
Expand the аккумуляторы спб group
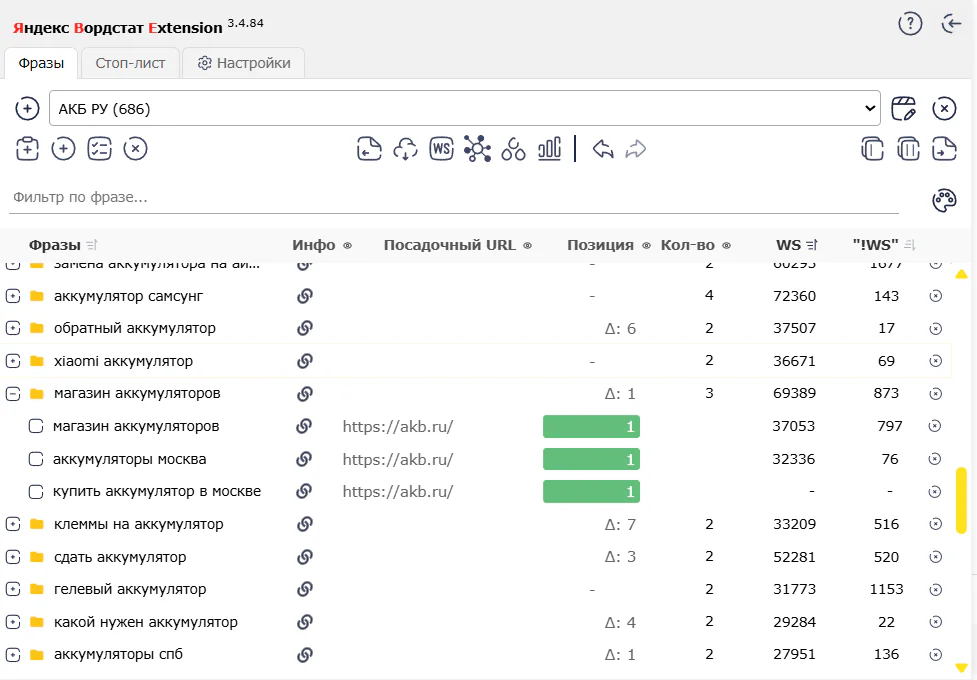coord(13,655)
